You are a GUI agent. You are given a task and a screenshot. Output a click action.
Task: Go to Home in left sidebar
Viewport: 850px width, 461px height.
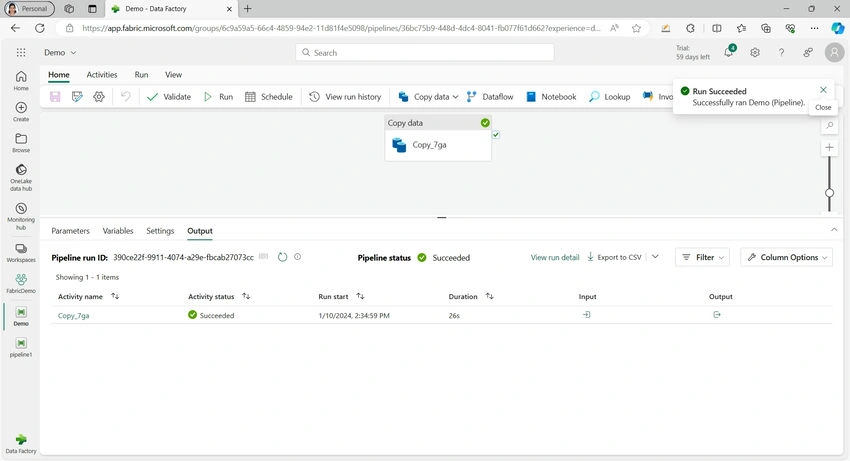tap(21, 80)
